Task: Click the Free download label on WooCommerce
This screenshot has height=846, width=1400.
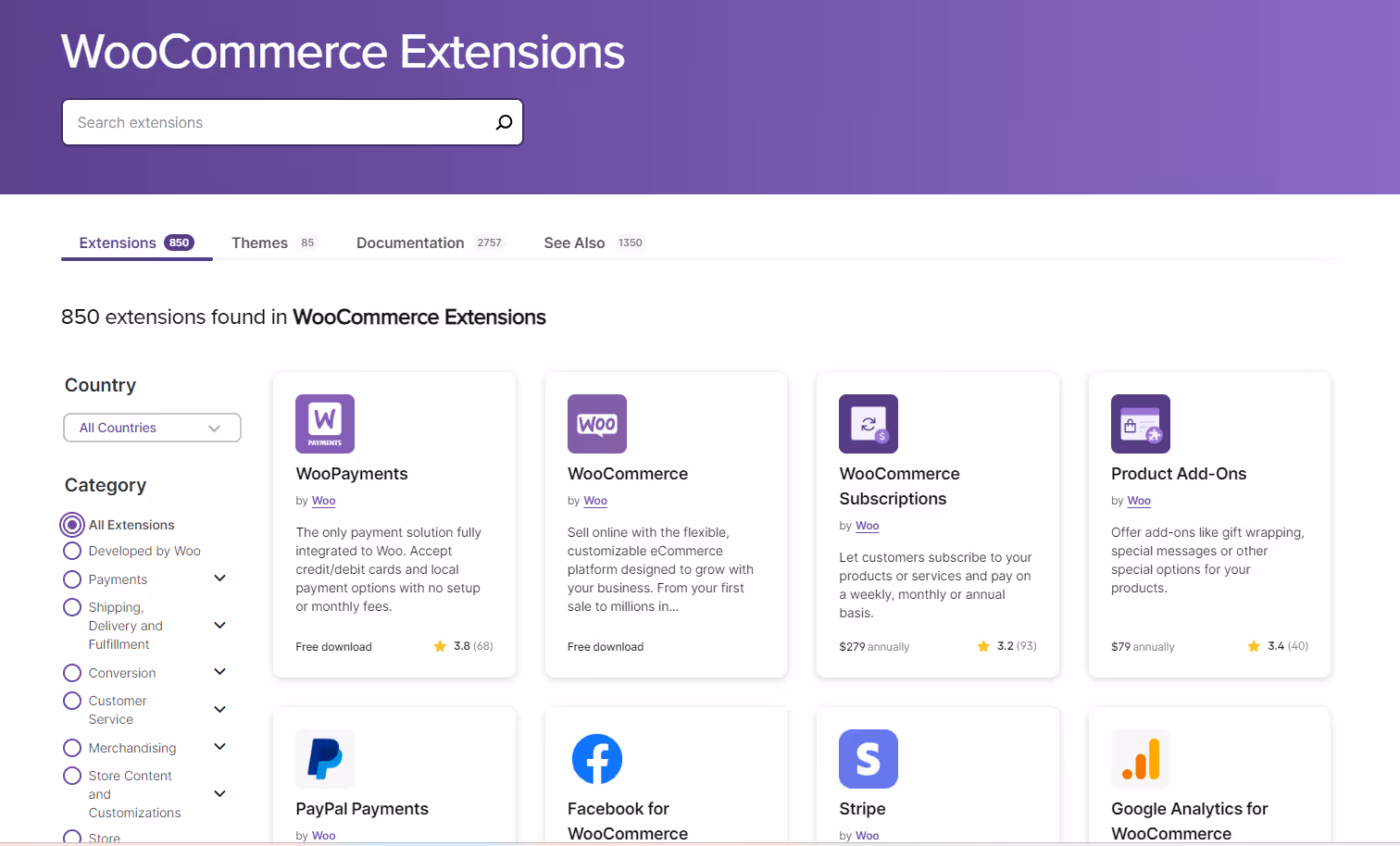Action: tap(606, 646)
